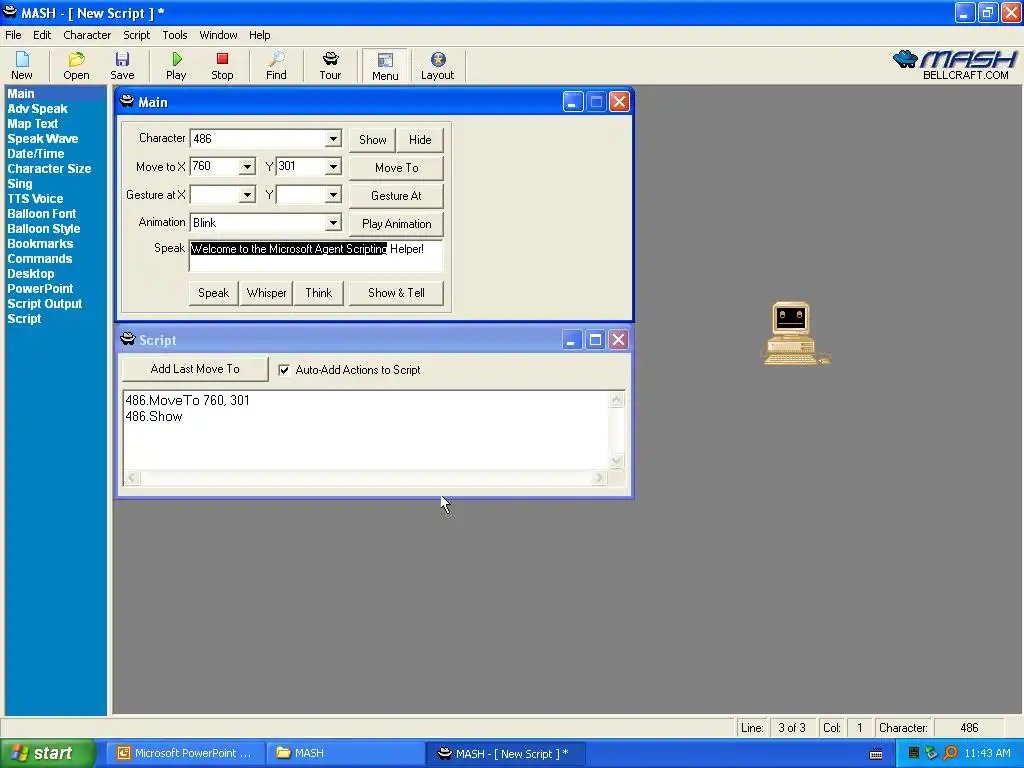Stop playback with red Stop icon
The height and width of the screenshot is (768, 1024).
222,66
